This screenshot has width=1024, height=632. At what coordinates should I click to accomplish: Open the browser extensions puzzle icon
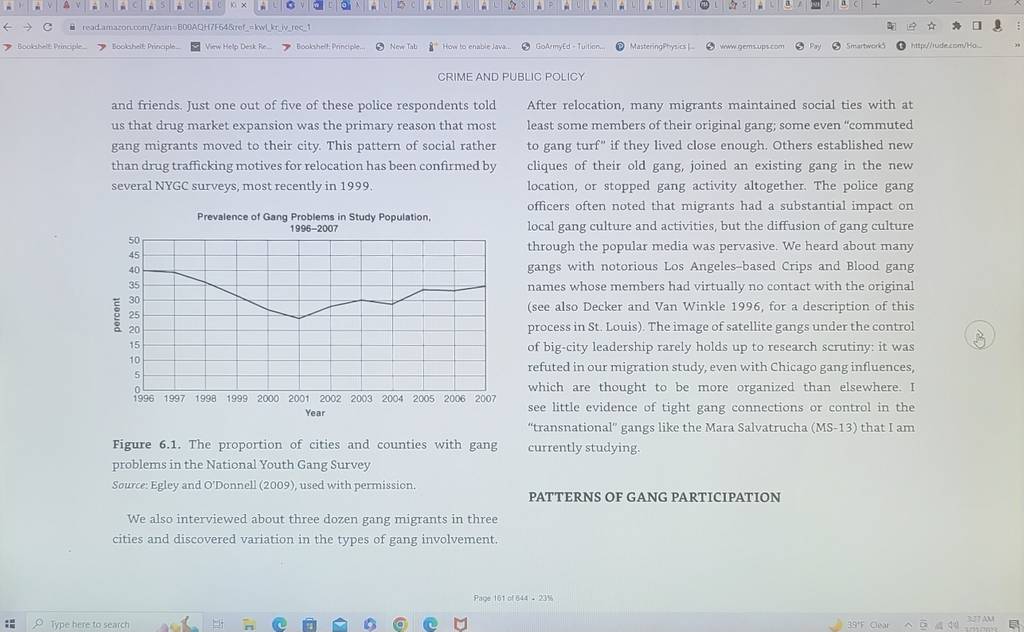pos(957,26)
